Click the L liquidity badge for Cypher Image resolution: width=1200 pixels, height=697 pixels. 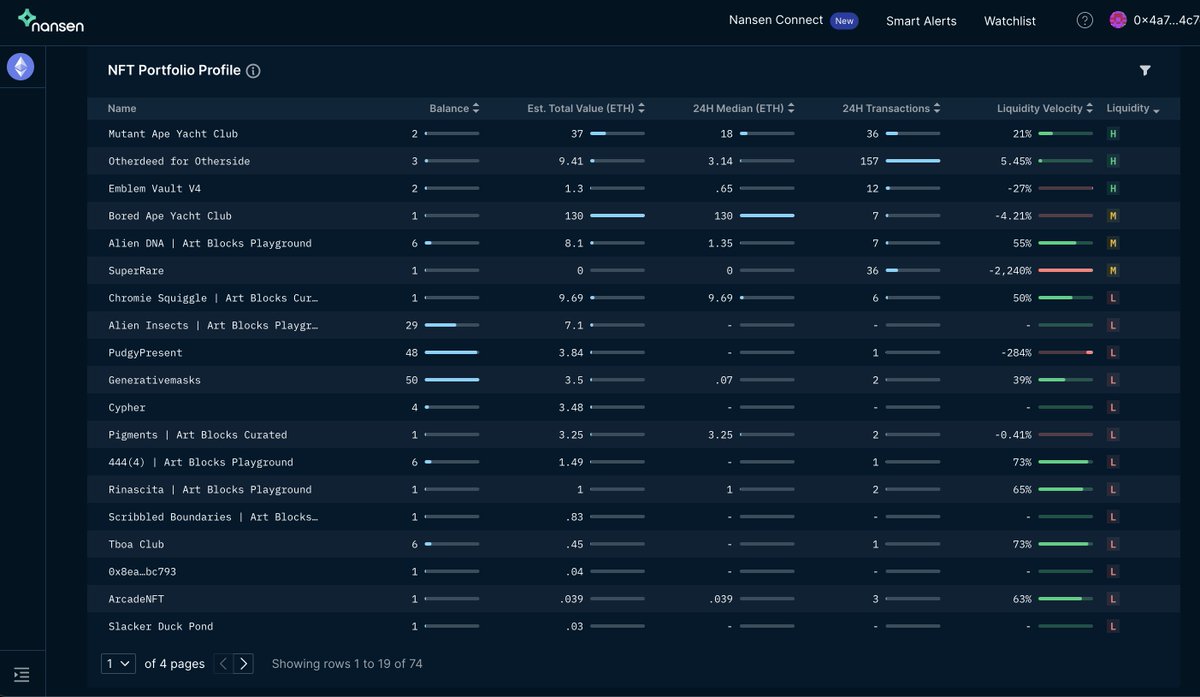[1113, 408]
